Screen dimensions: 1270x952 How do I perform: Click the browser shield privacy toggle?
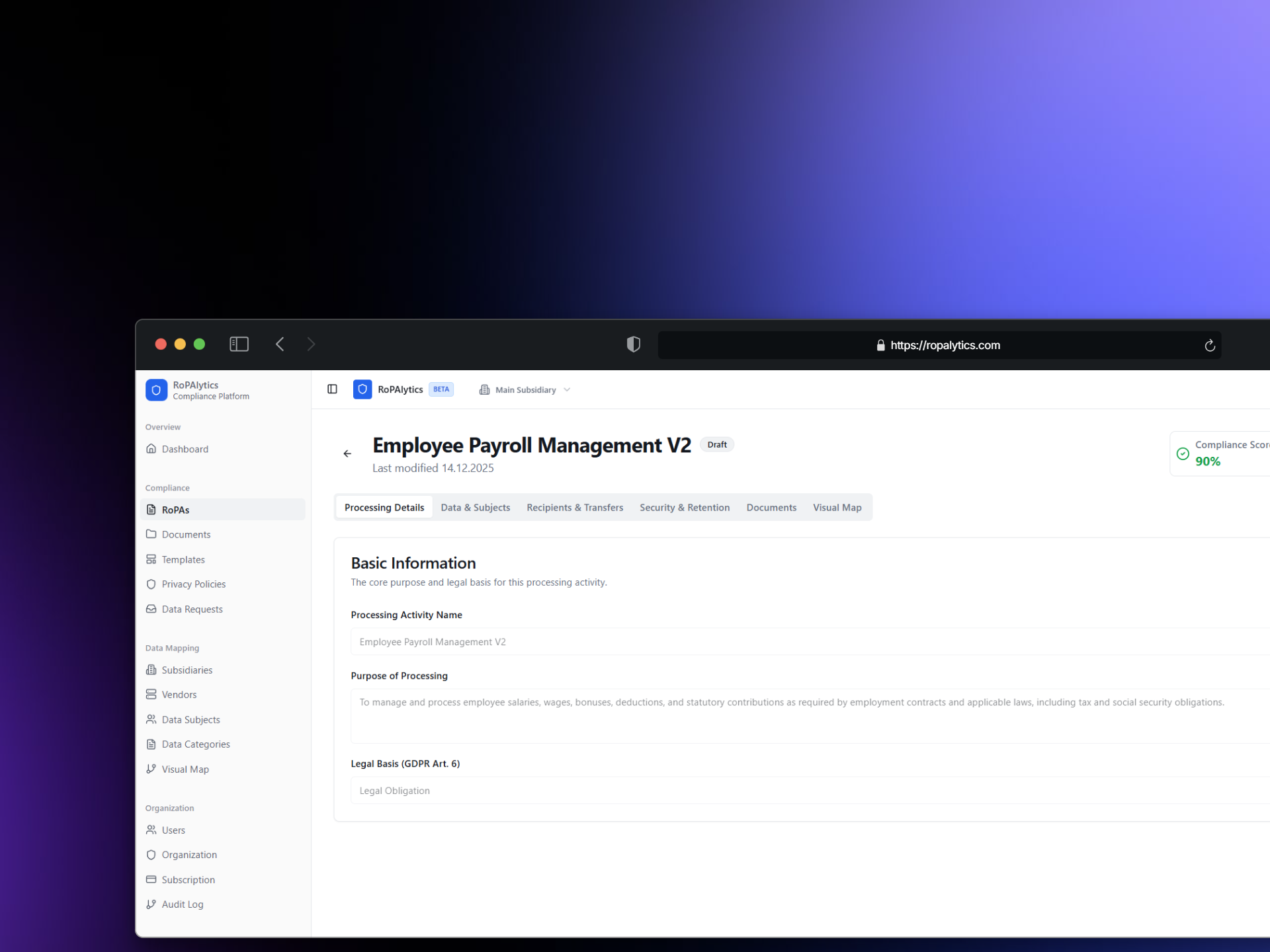[x=633, y=344]
